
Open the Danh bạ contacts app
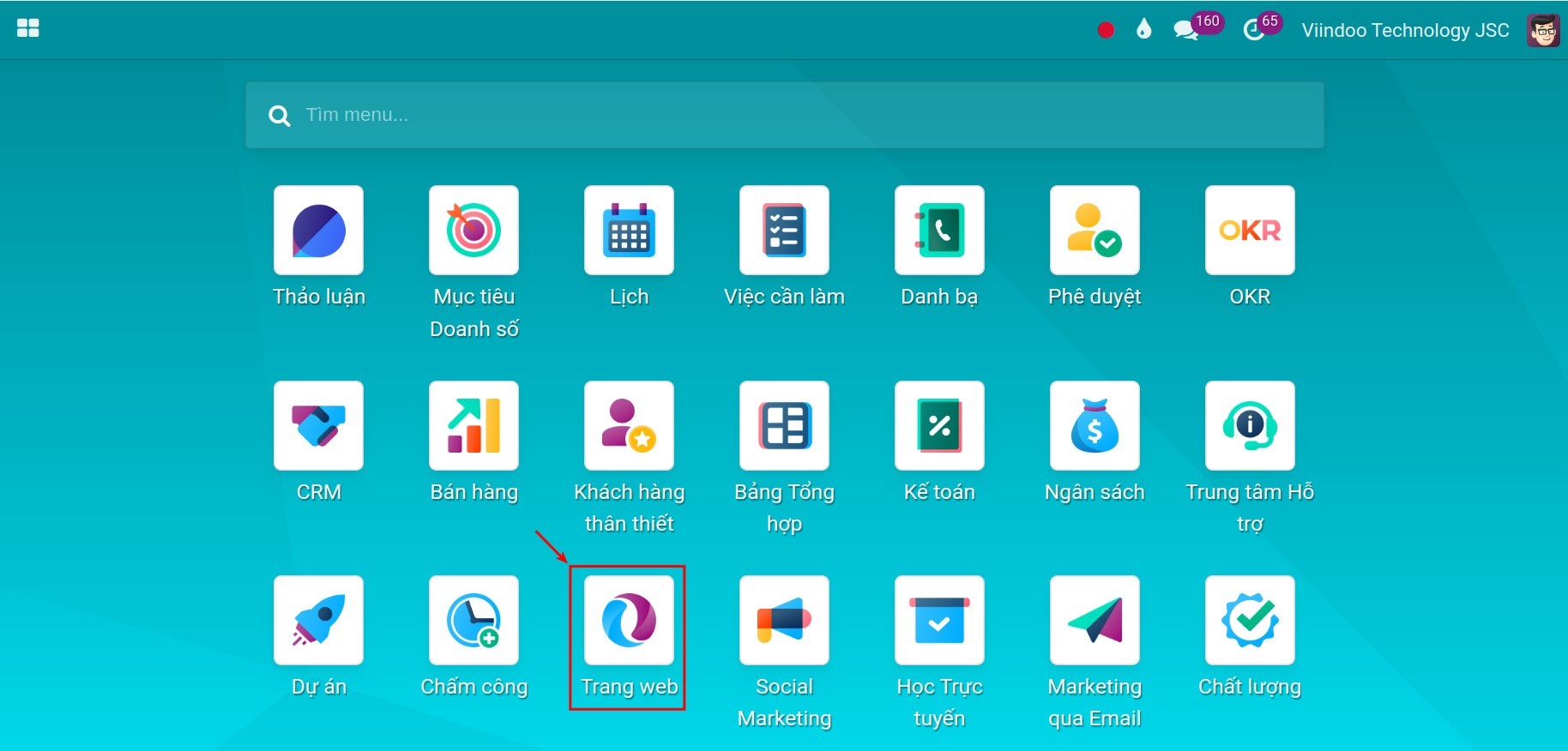click(939, 231)
